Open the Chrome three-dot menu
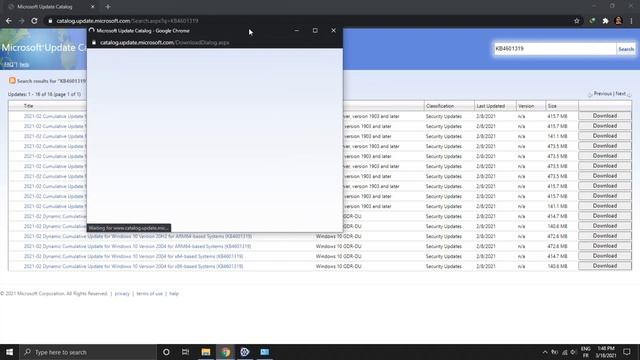 pos(631,21)
